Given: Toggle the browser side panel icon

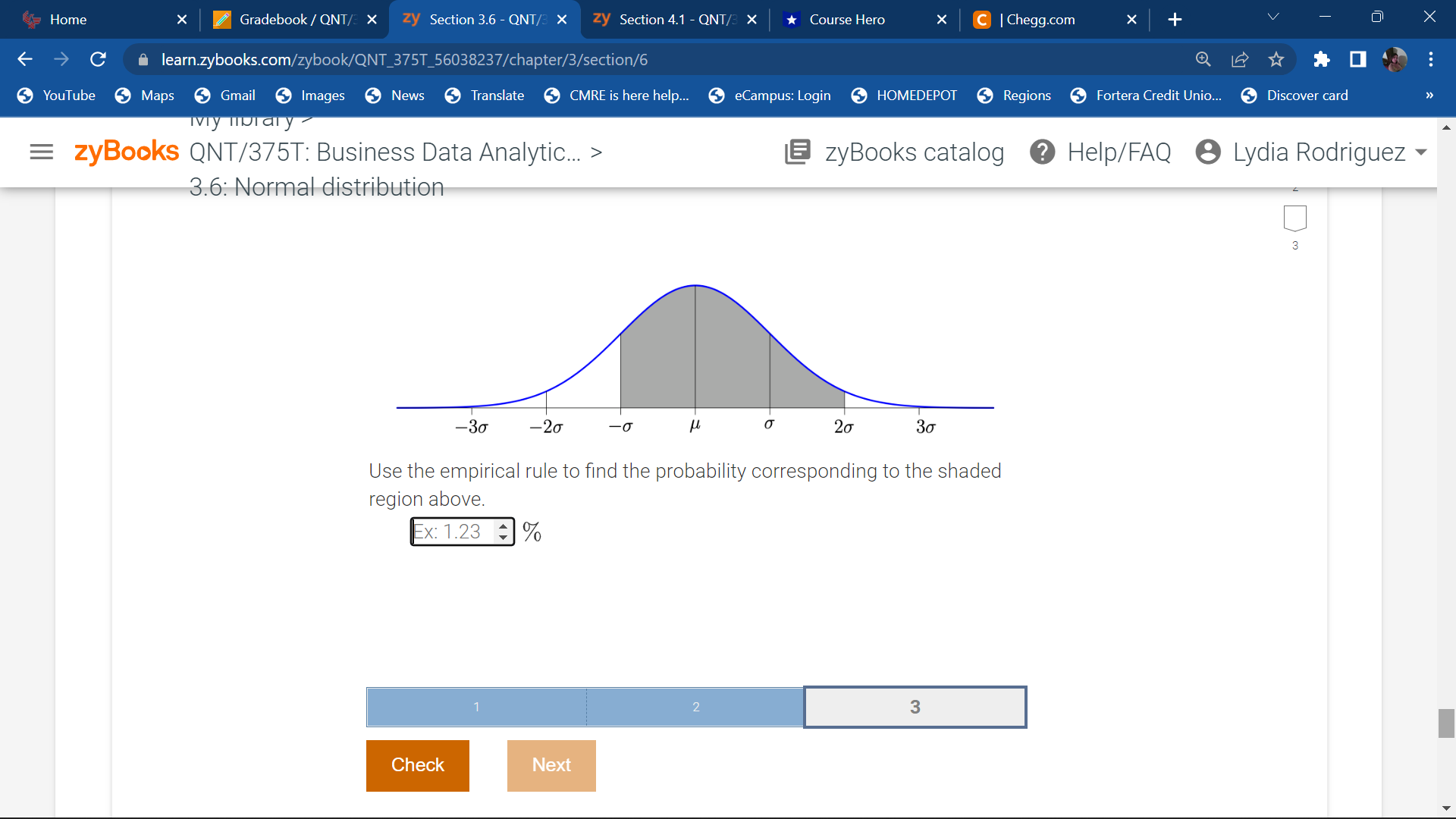Looking at the screenshot, I should pos(1358,59).
